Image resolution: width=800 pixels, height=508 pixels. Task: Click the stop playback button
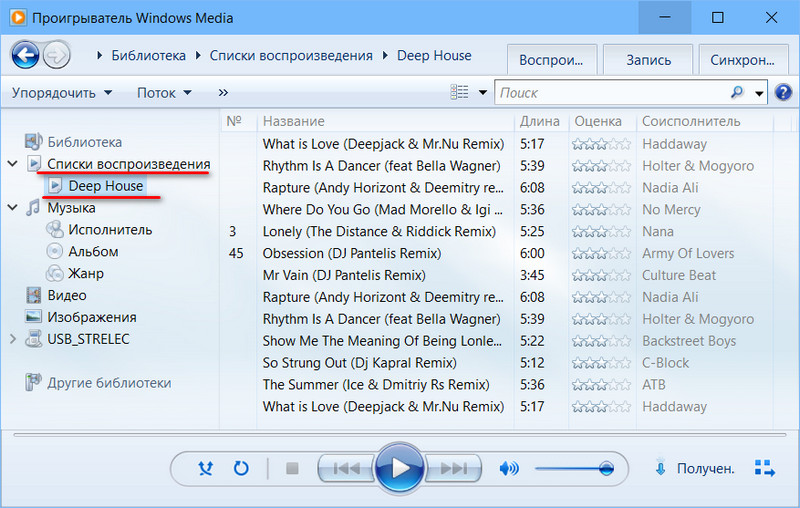tap(292, 468)
